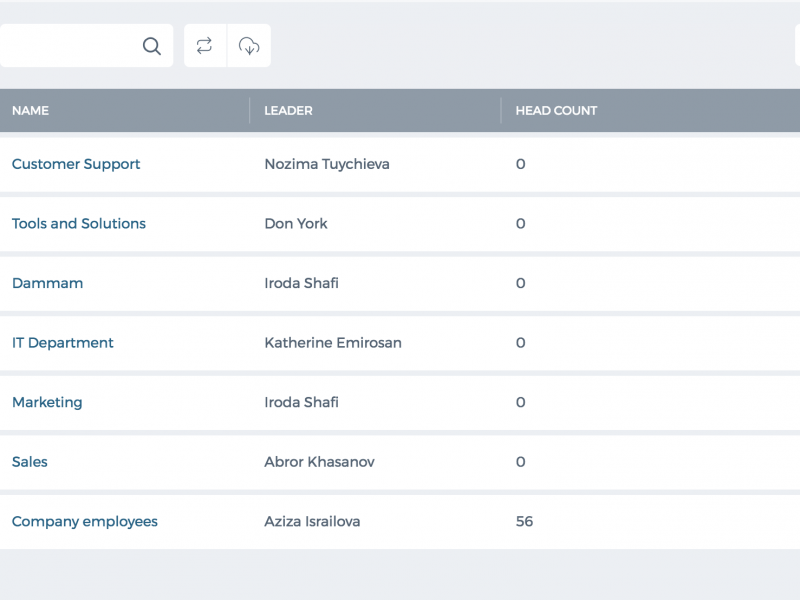
Task: Focus the search input field
Action: pyautogui.click(x=71, y=45)
